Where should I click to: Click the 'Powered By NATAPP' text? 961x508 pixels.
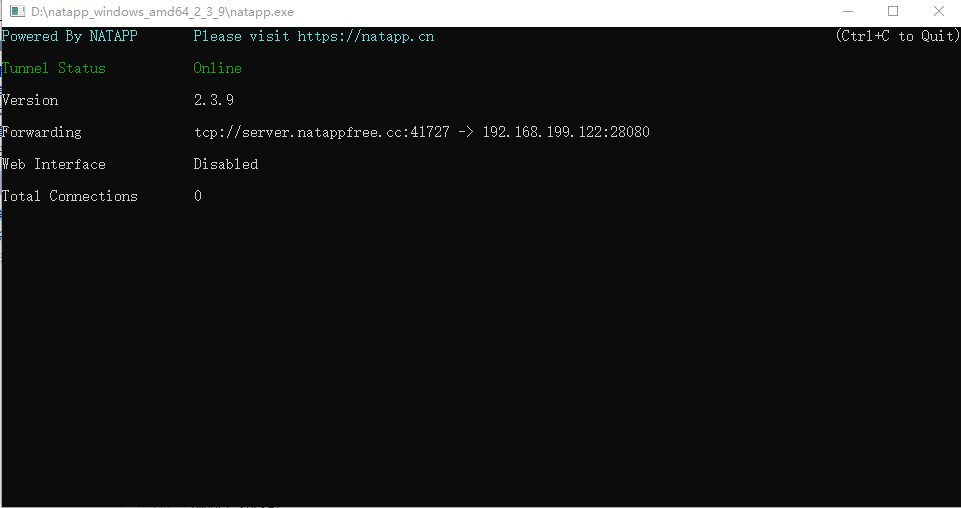point(69,36)
